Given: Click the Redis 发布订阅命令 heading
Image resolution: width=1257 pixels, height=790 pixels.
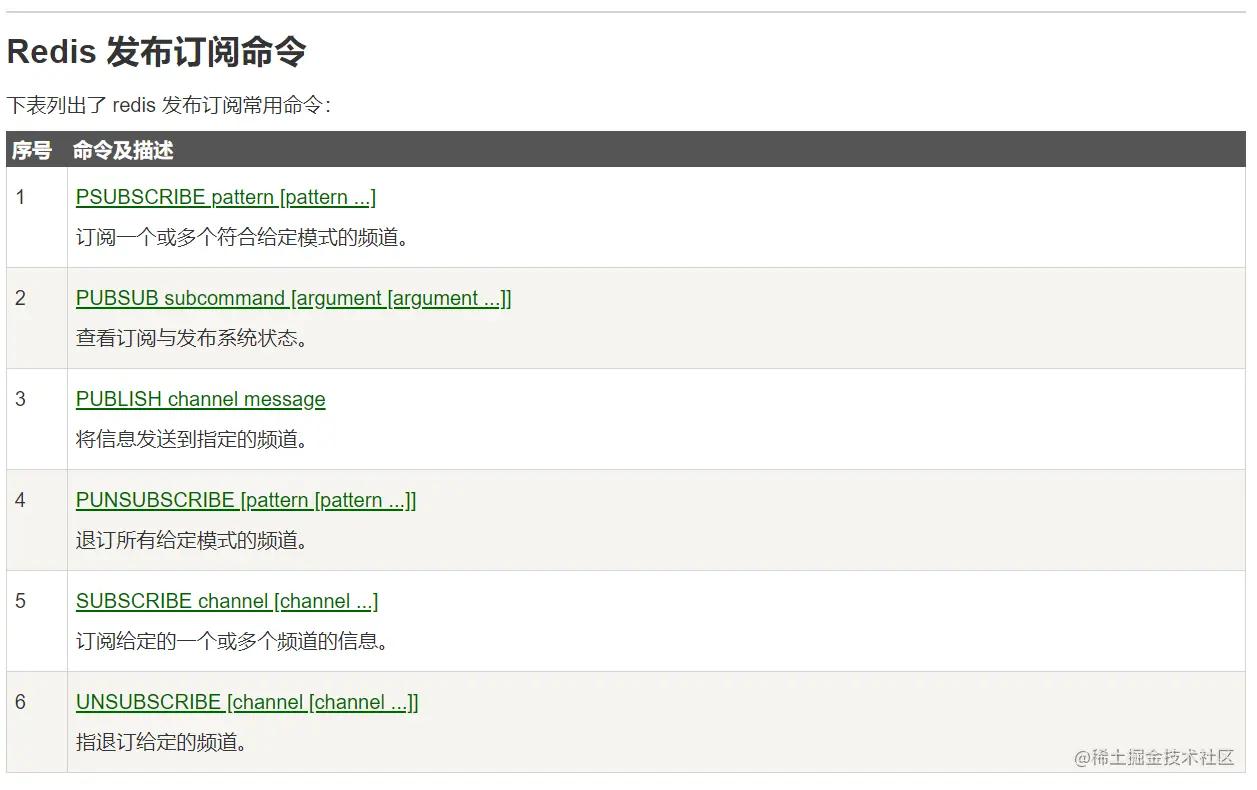Looking at the screenshot, I should [156, 52].
